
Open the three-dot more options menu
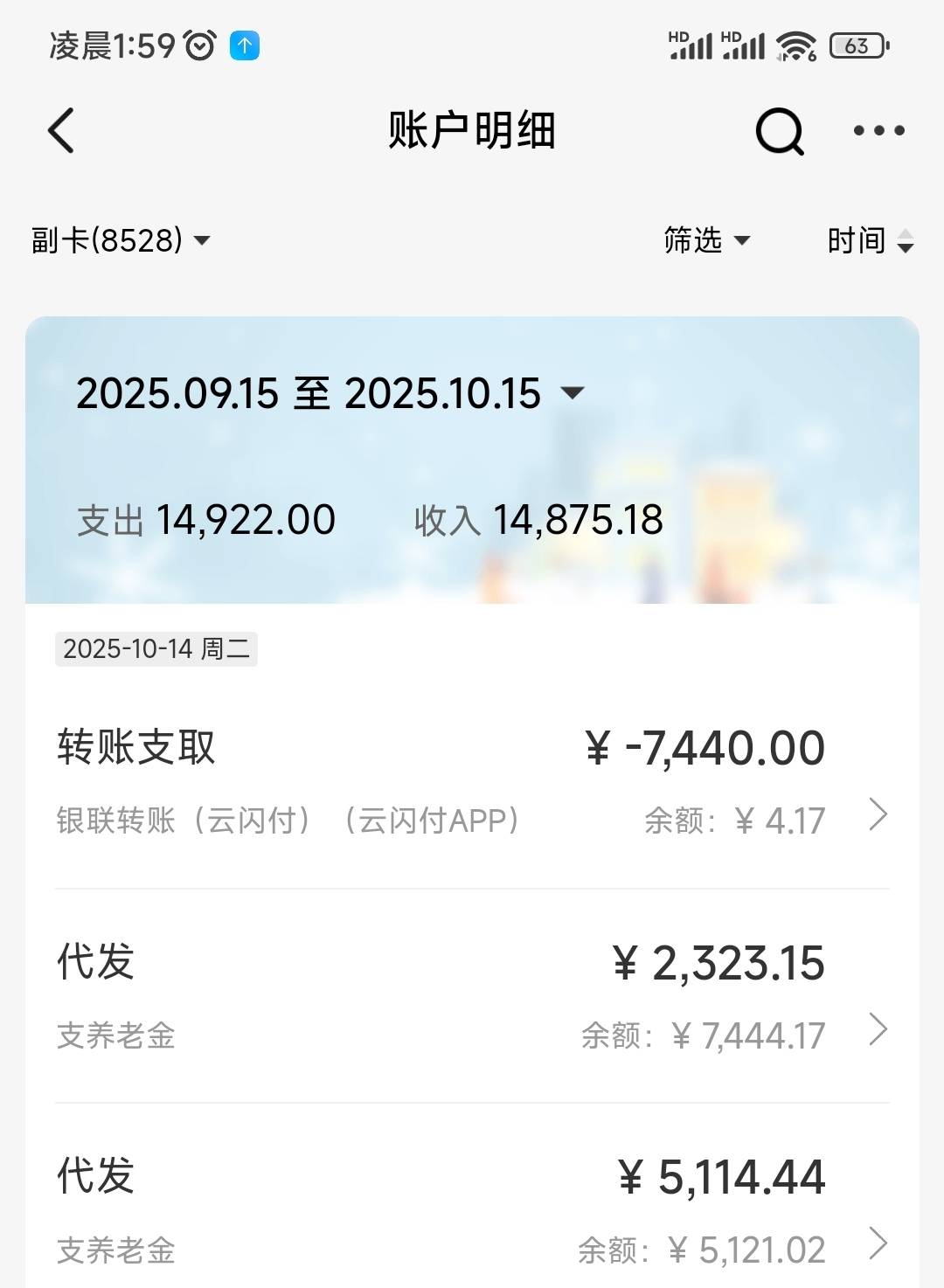(878, 131)
